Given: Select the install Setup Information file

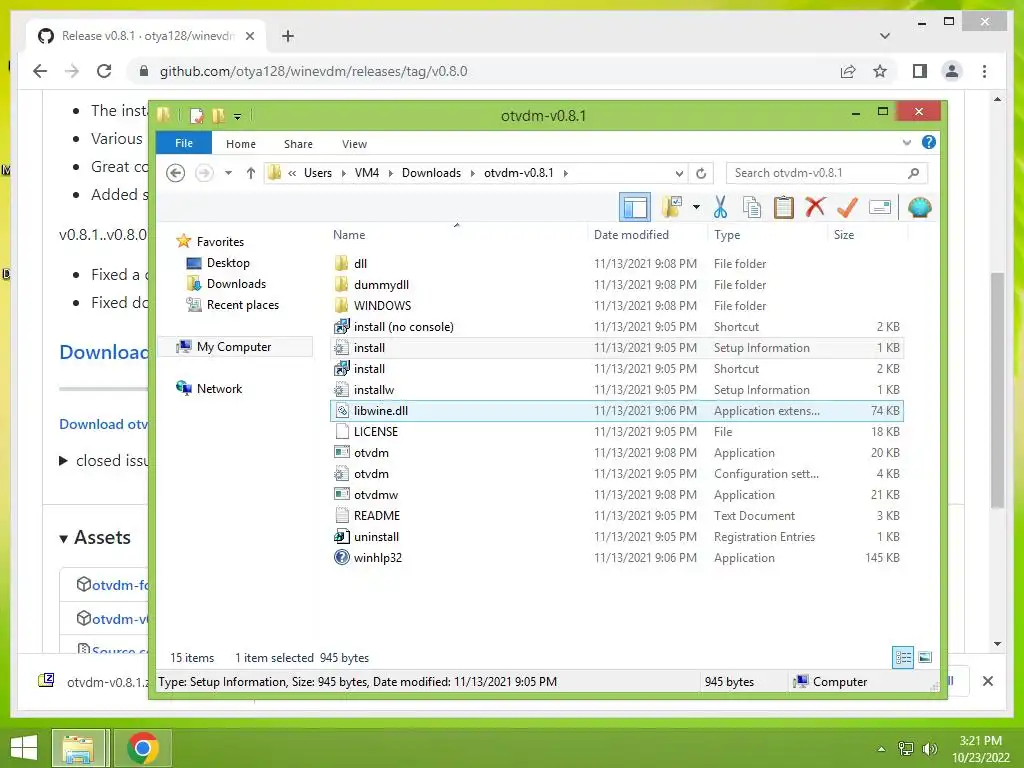Looking at the screenshot, I should (x=617, y=347).
